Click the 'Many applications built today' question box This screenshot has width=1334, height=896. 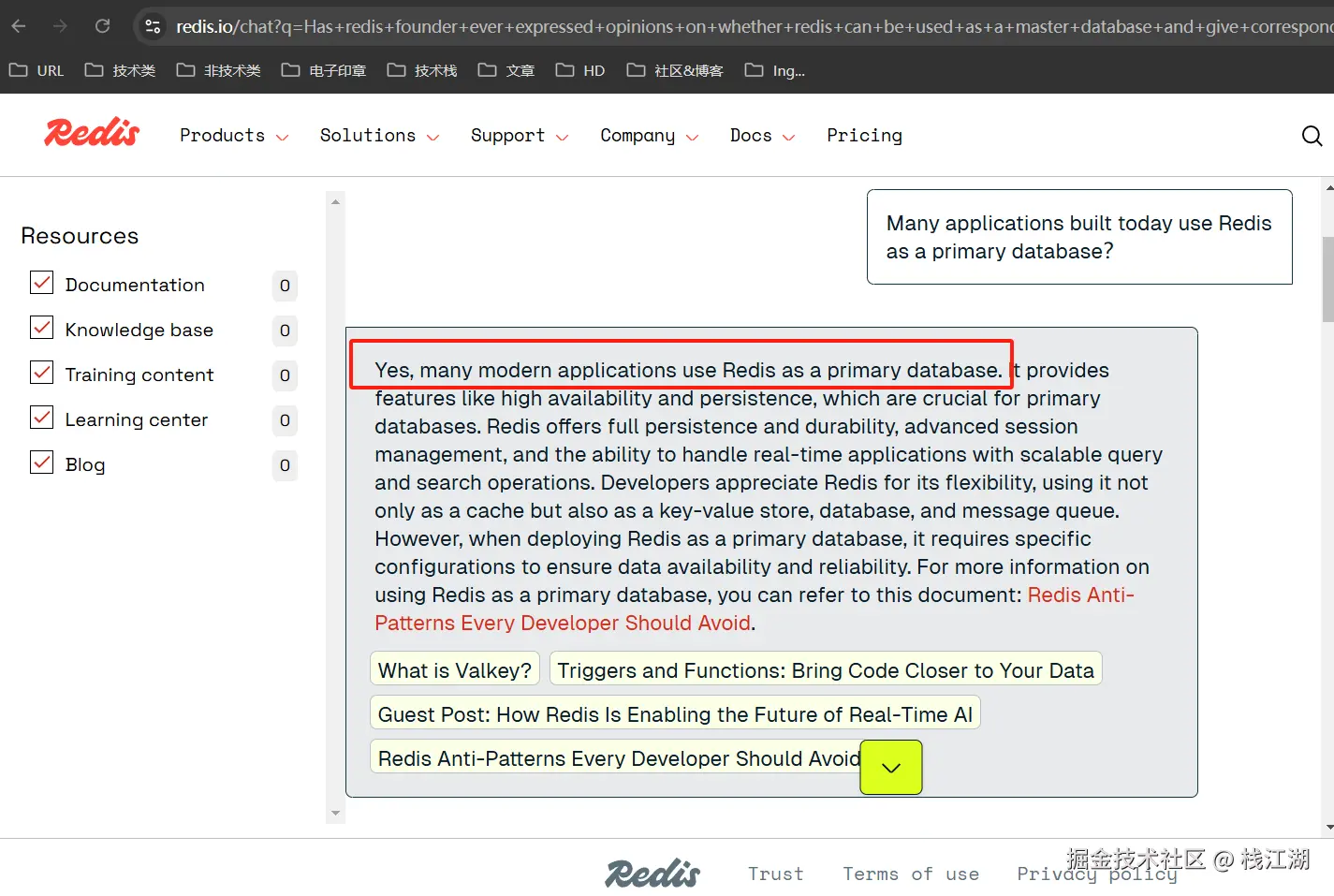pos(1079,237)
